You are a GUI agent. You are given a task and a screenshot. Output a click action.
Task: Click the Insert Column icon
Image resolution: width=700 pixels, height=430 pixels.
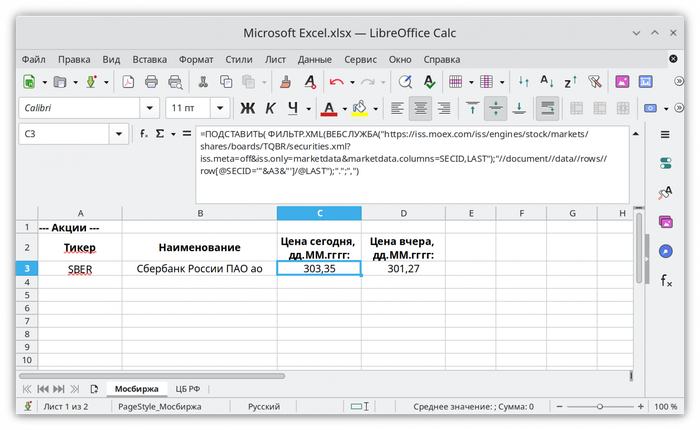(x=486, y=82)
